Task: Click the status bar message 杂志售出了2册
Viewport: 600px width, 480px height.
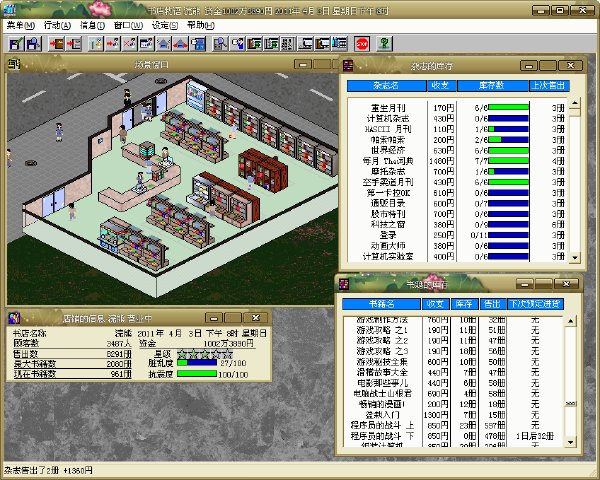Action: pyautogui.click(x=48, y=470)
